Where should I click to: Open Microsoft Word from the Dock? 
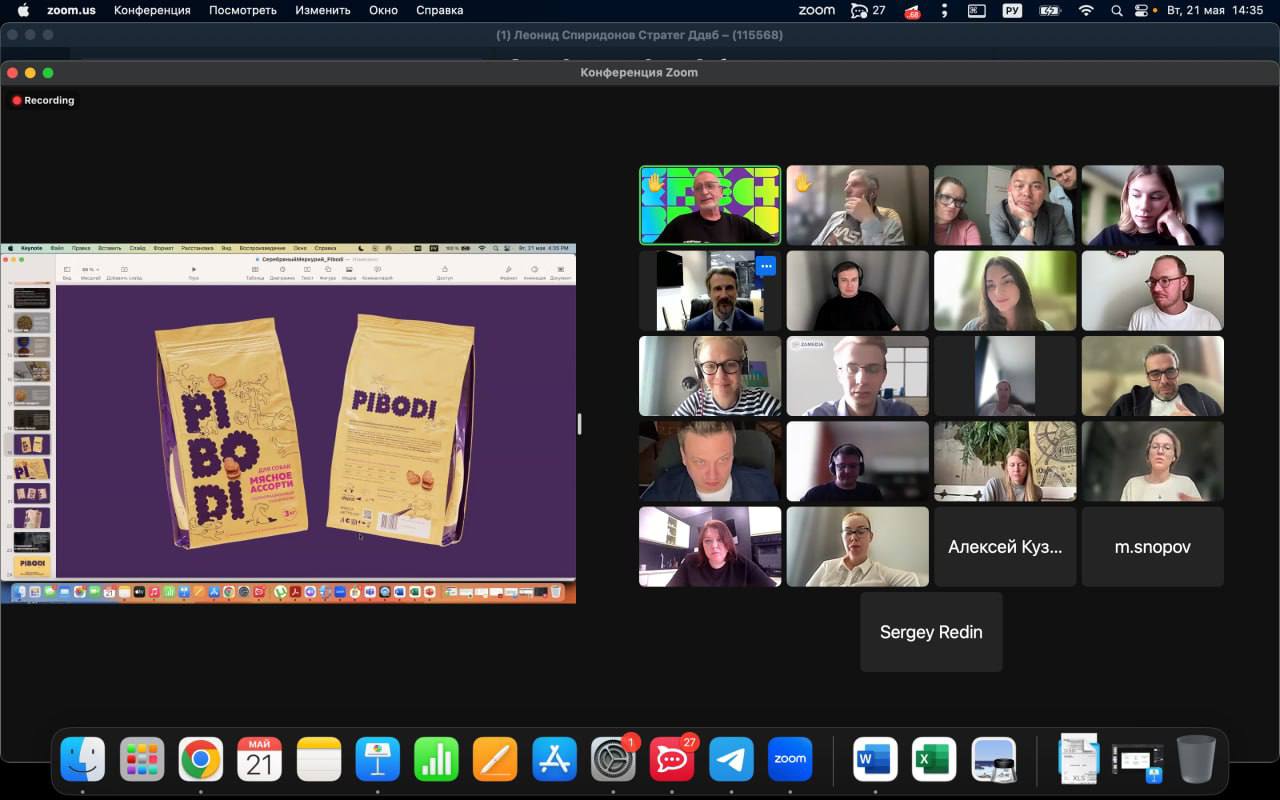point(875,760)
